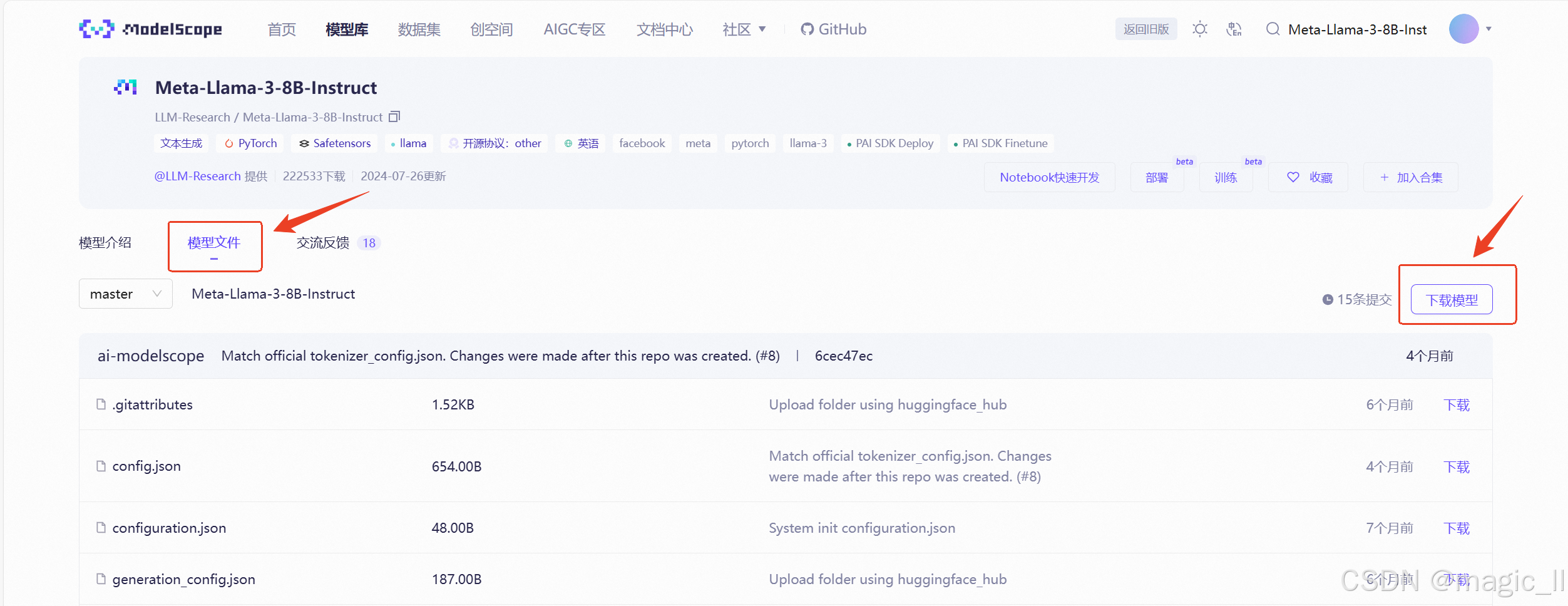The width and height of the screenshot is (1568, 606).
Task: Click the Safetensors tag
Action: point(334,143)
